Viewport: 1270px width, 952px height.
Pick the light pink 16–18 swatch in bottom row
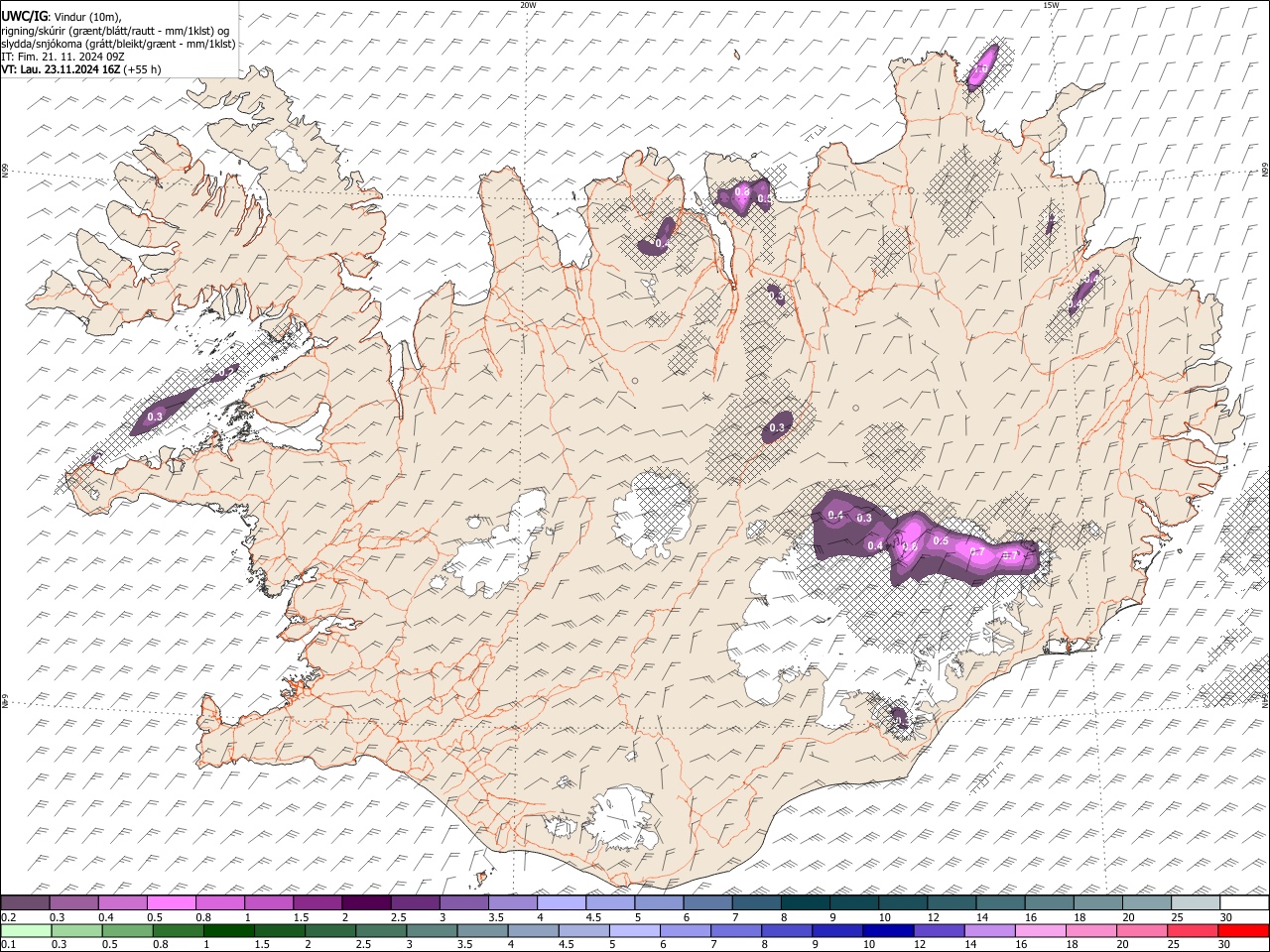pyautogui.click(x=1040, y=931)
